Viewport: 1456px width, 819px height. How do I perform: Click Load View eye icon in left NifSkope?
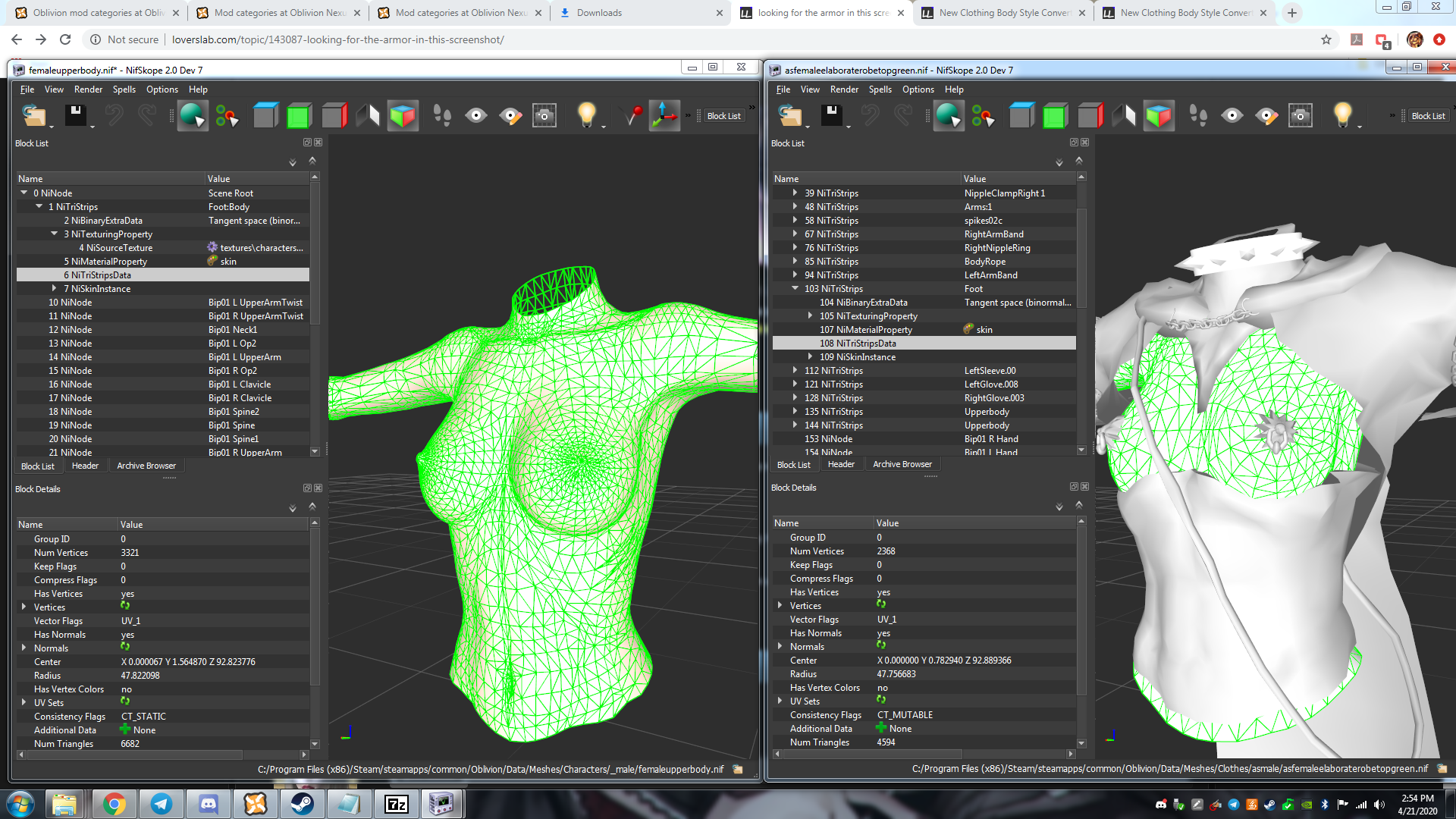[x=476, y=116]
